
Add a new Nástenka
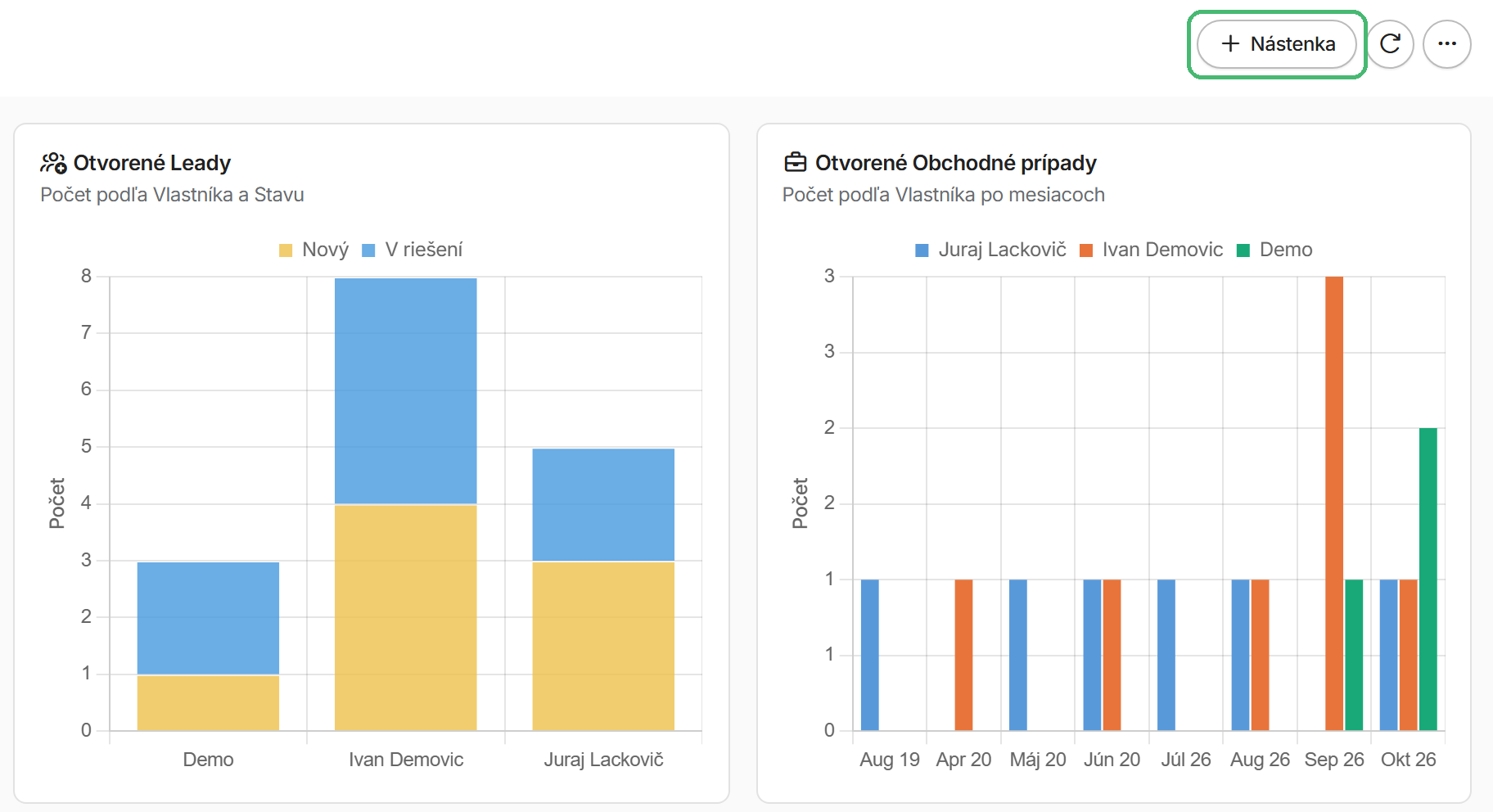click(x=1277, y=44)
